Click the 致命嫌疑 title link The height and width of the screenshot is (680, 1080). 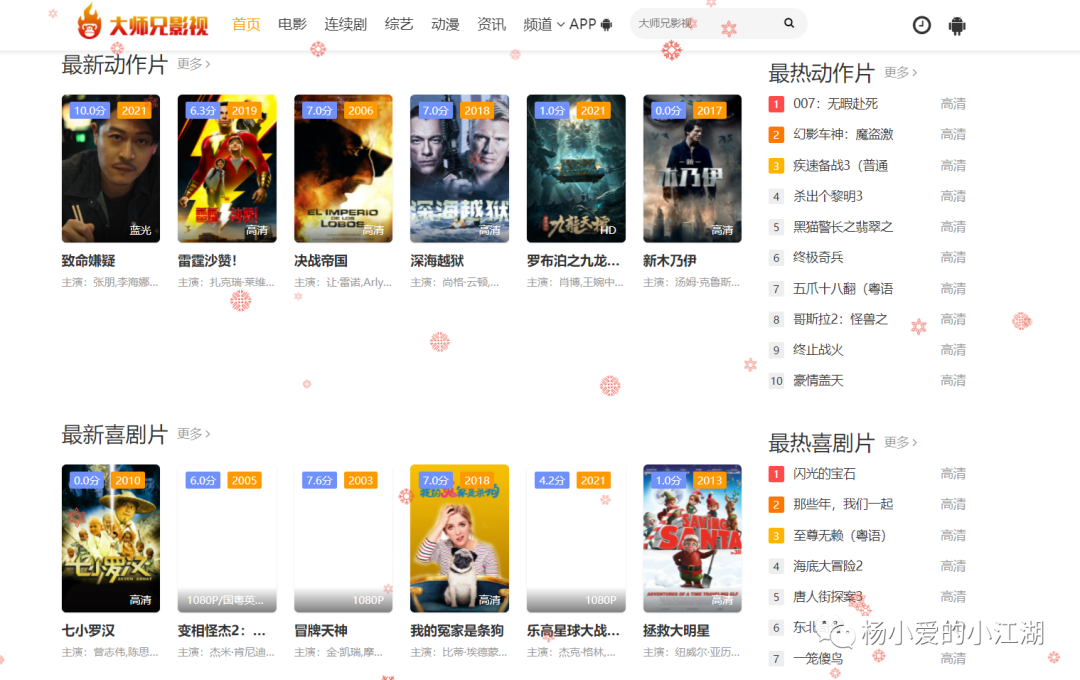[88, 261]
